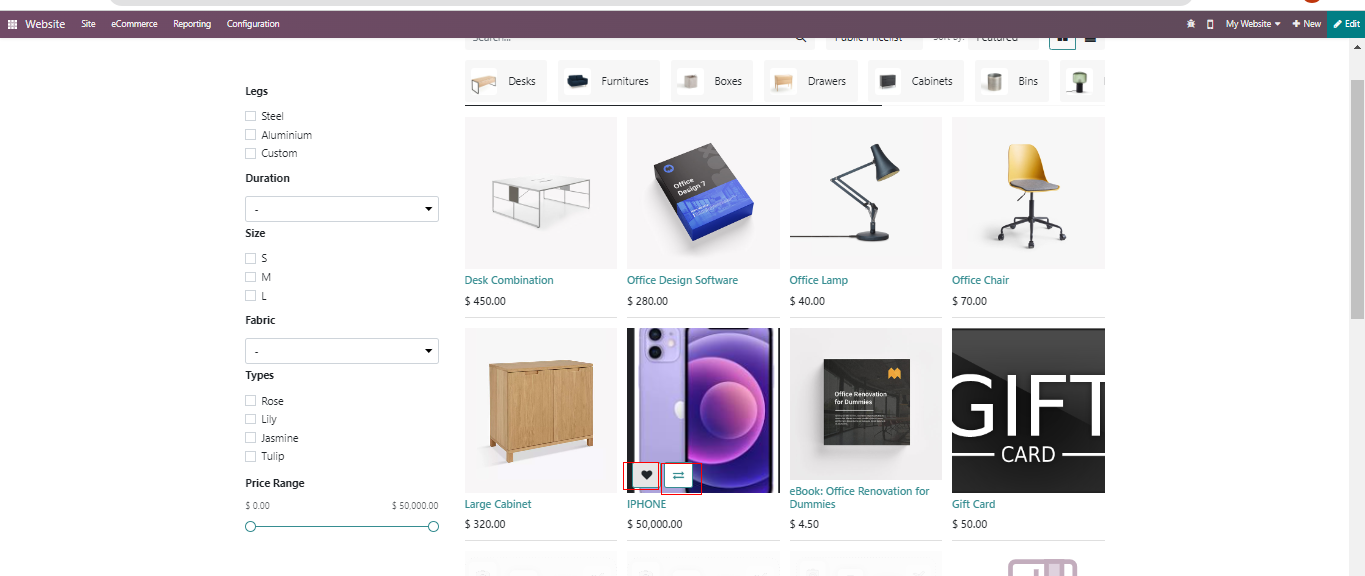Check the Steel legs checkbox
The height and width of the screenshot is (576, 1365).
(251, 116)
